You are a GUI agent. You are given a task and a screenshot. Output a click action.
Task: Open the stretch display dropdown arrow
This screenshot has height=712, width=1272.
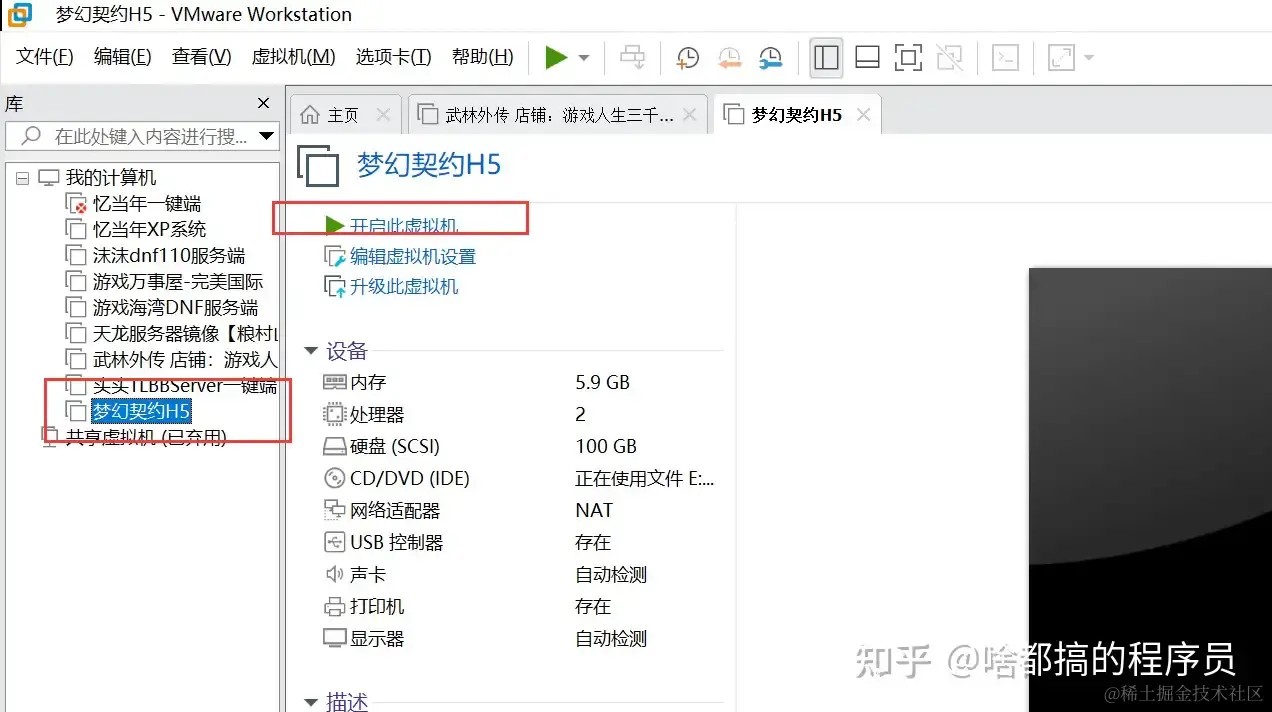click(1088, 58)
